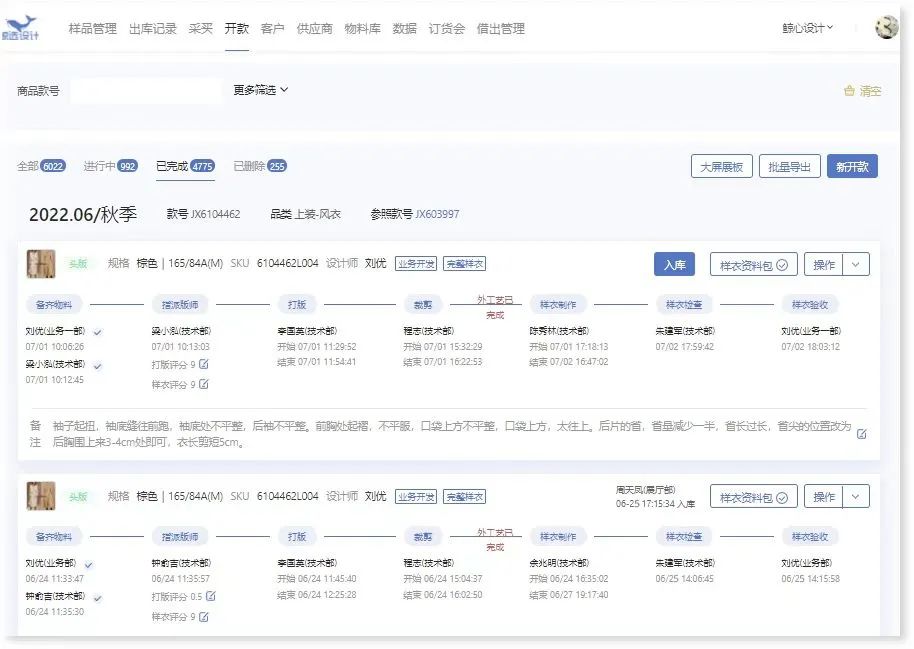The height and width of the screenshot is (649, 914).
Task: Open the 清空 clear filter icon
Action: [x=849, y=90]
